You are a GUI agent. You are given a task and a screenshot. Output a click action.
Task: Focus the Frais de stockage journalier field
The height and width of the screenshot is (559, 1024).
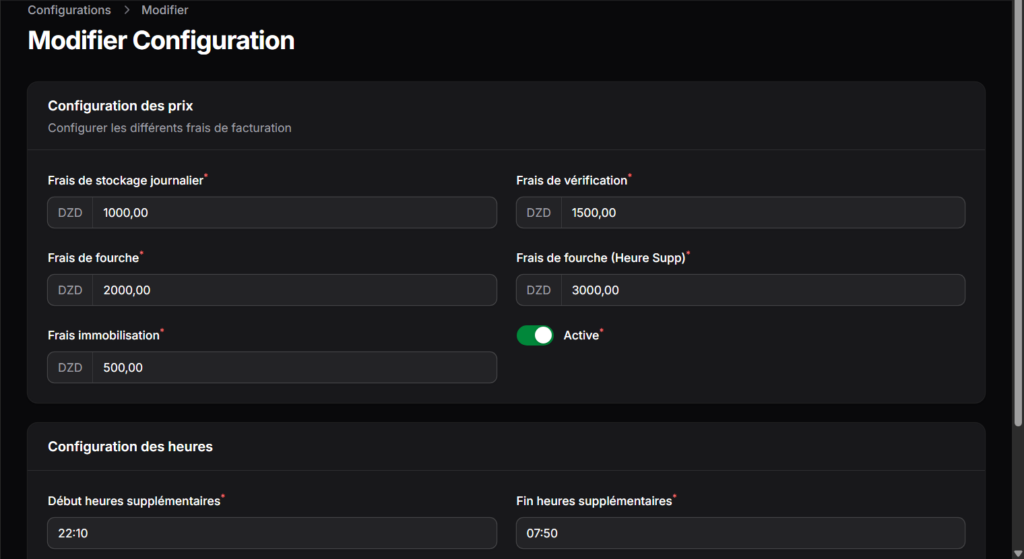click(294, 213)
